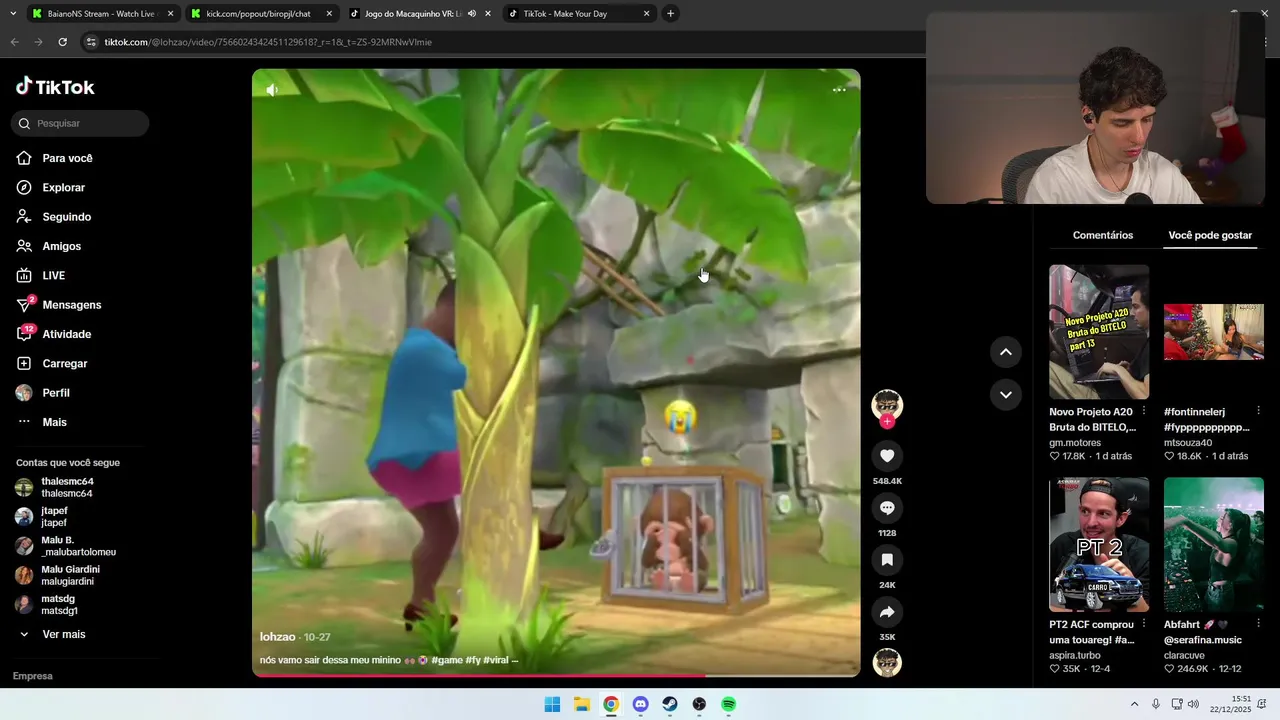The height and width of the screenshot is (720, 1280).
Task: Show hidden system tray icons
Action: coord(1134,704)
